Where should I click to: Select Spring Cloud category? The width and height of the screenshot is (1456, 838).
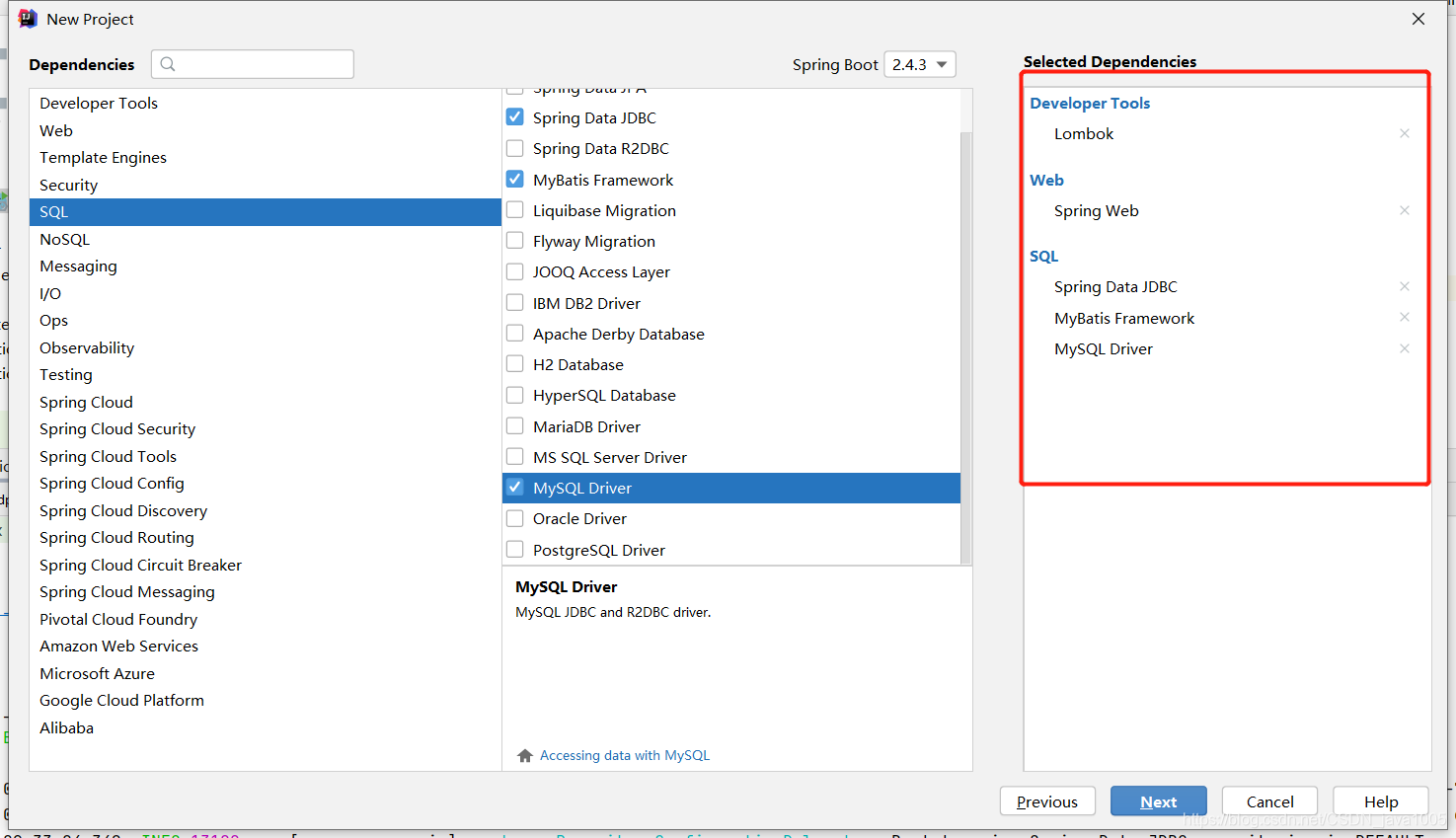266,402
